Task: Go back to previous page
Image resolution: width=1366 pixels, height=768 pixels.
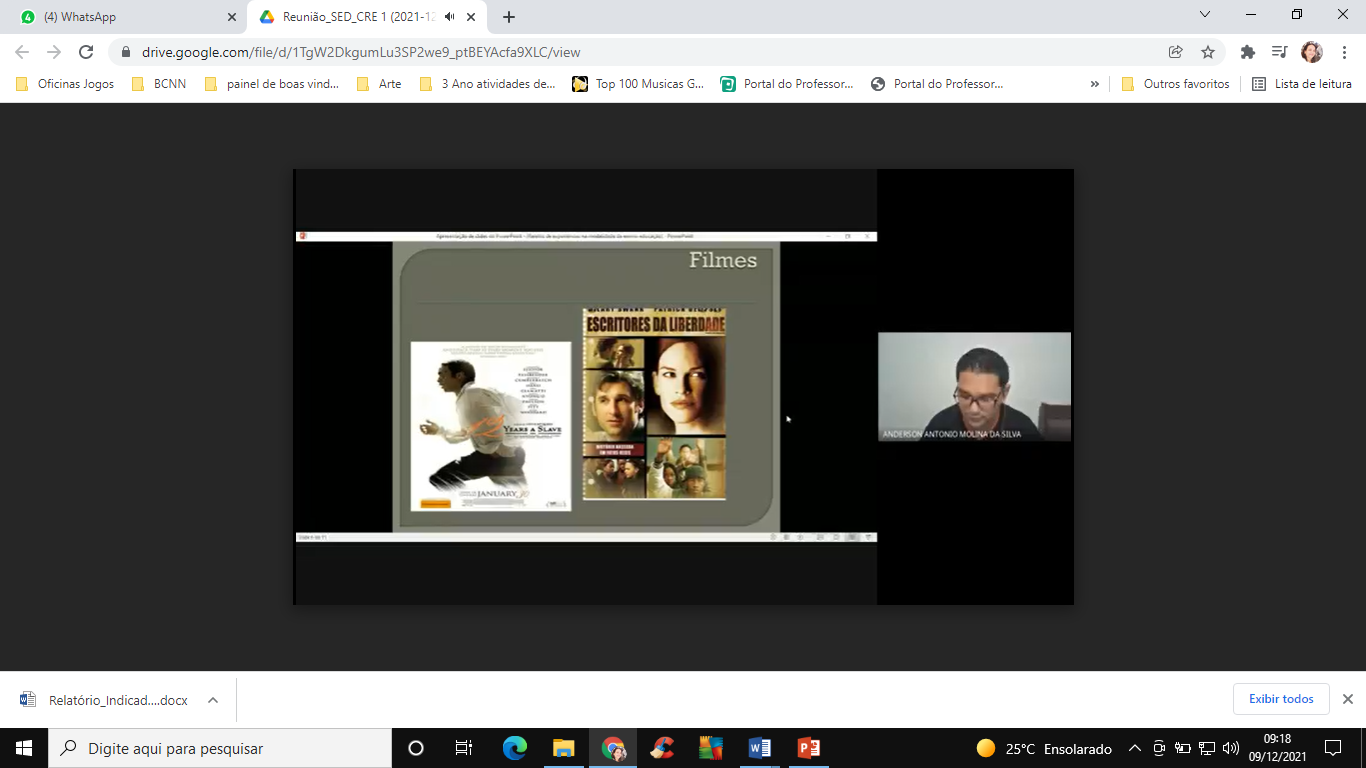Action: 22,52
